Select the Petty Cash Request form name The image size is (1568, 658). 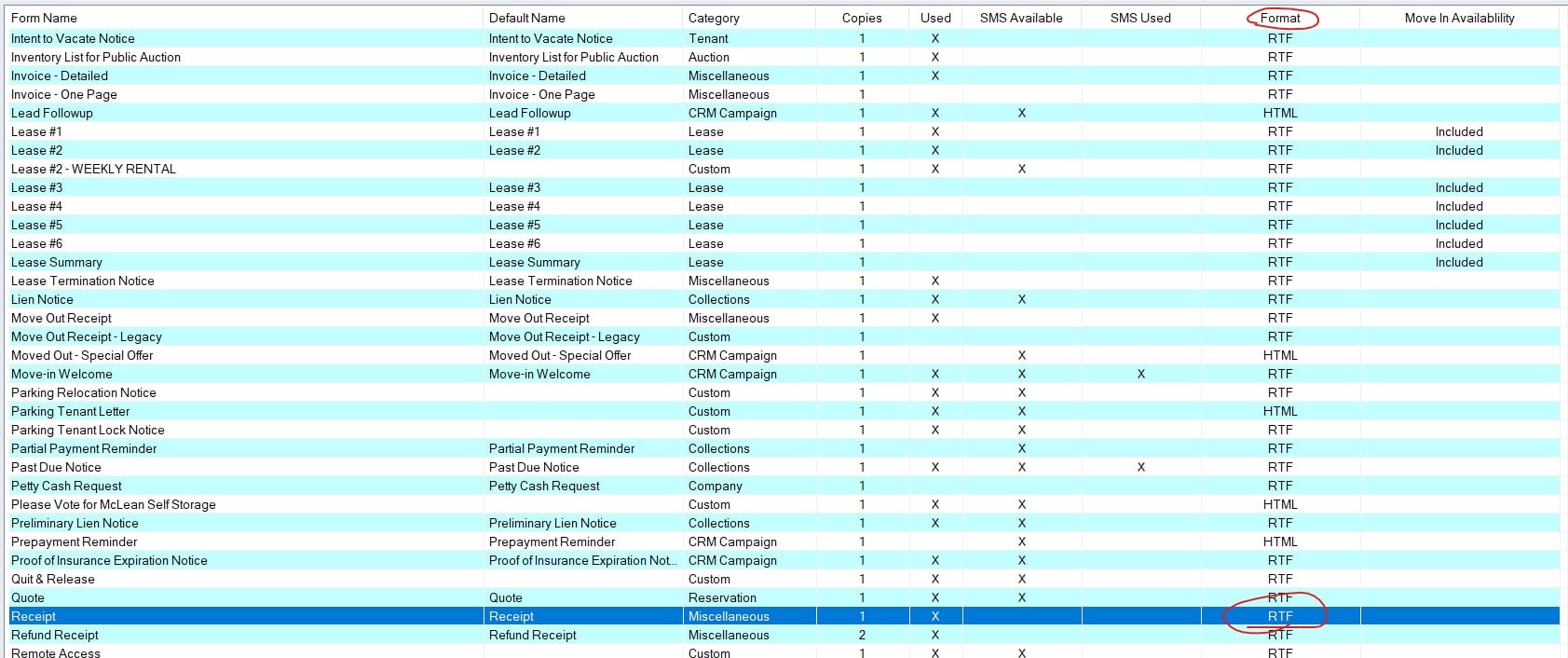coord(66,486)
